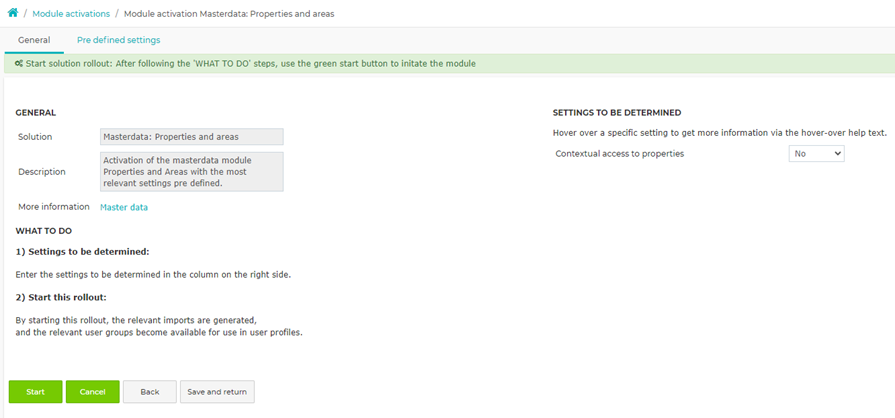Click the 'Enter the settings to be determined' instruction
This screenshot has height=418, width=895.
point(153,275)
